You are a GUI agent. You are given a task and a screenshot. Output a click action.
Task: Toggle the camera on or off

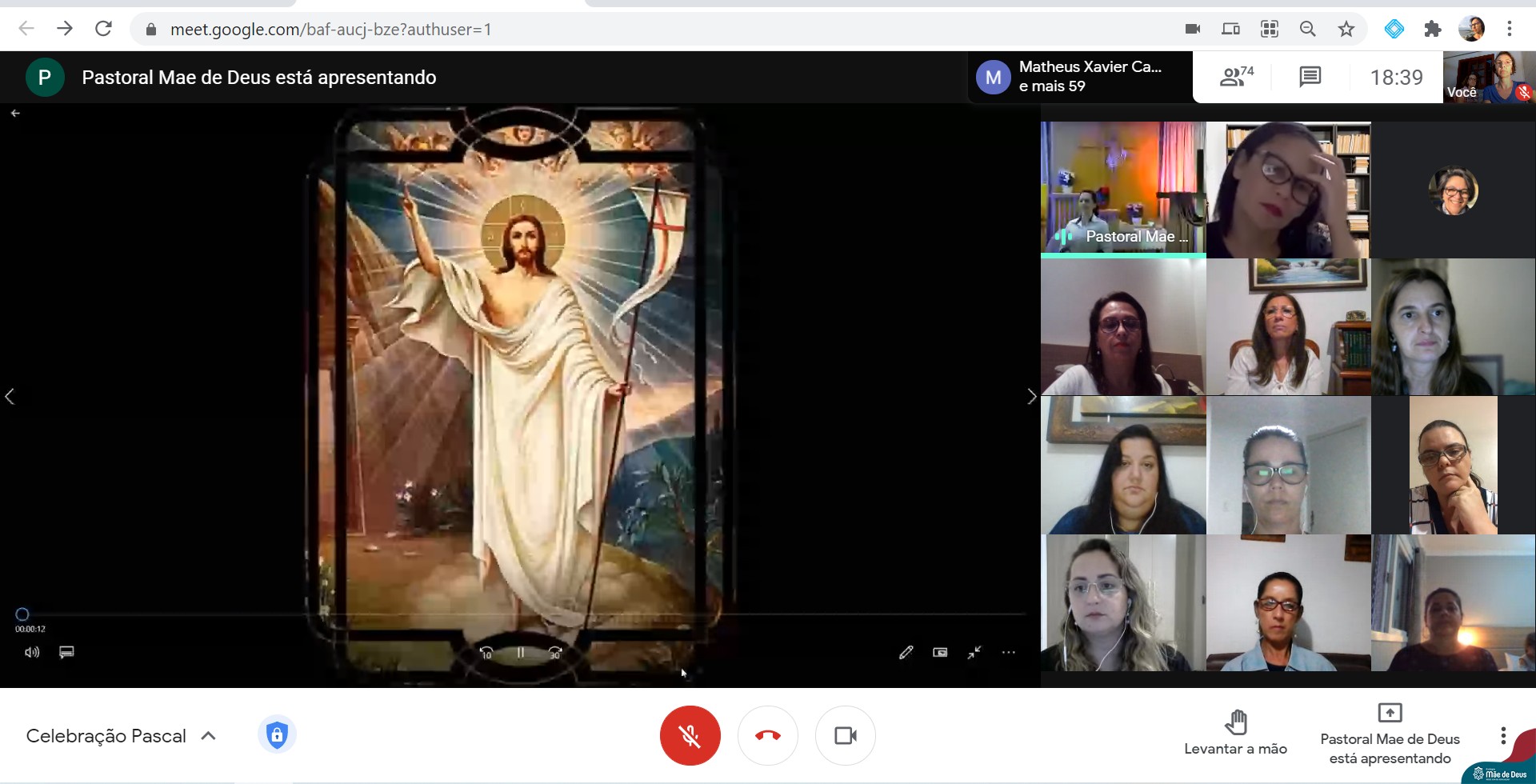pyautogui.click(x=845, y=735)
